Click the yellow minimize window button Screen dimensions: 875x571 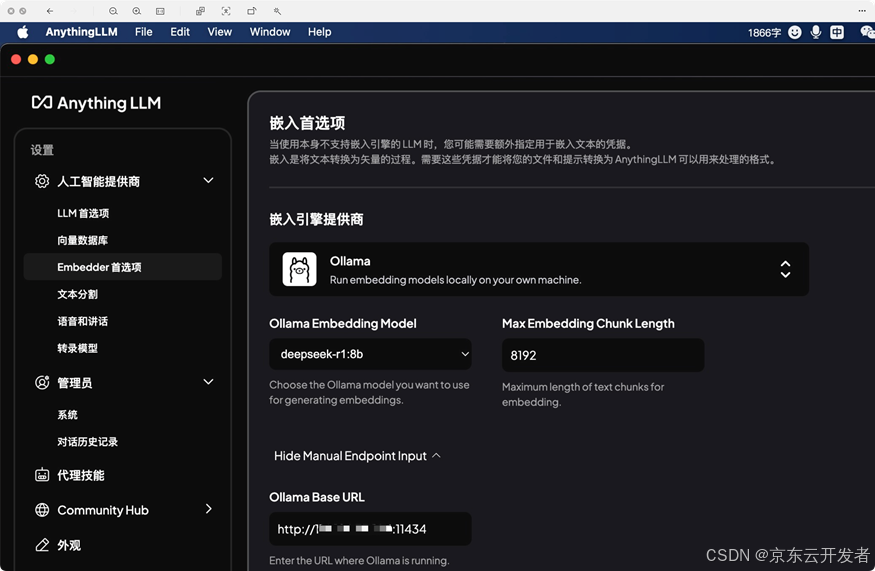click(33, 59)
